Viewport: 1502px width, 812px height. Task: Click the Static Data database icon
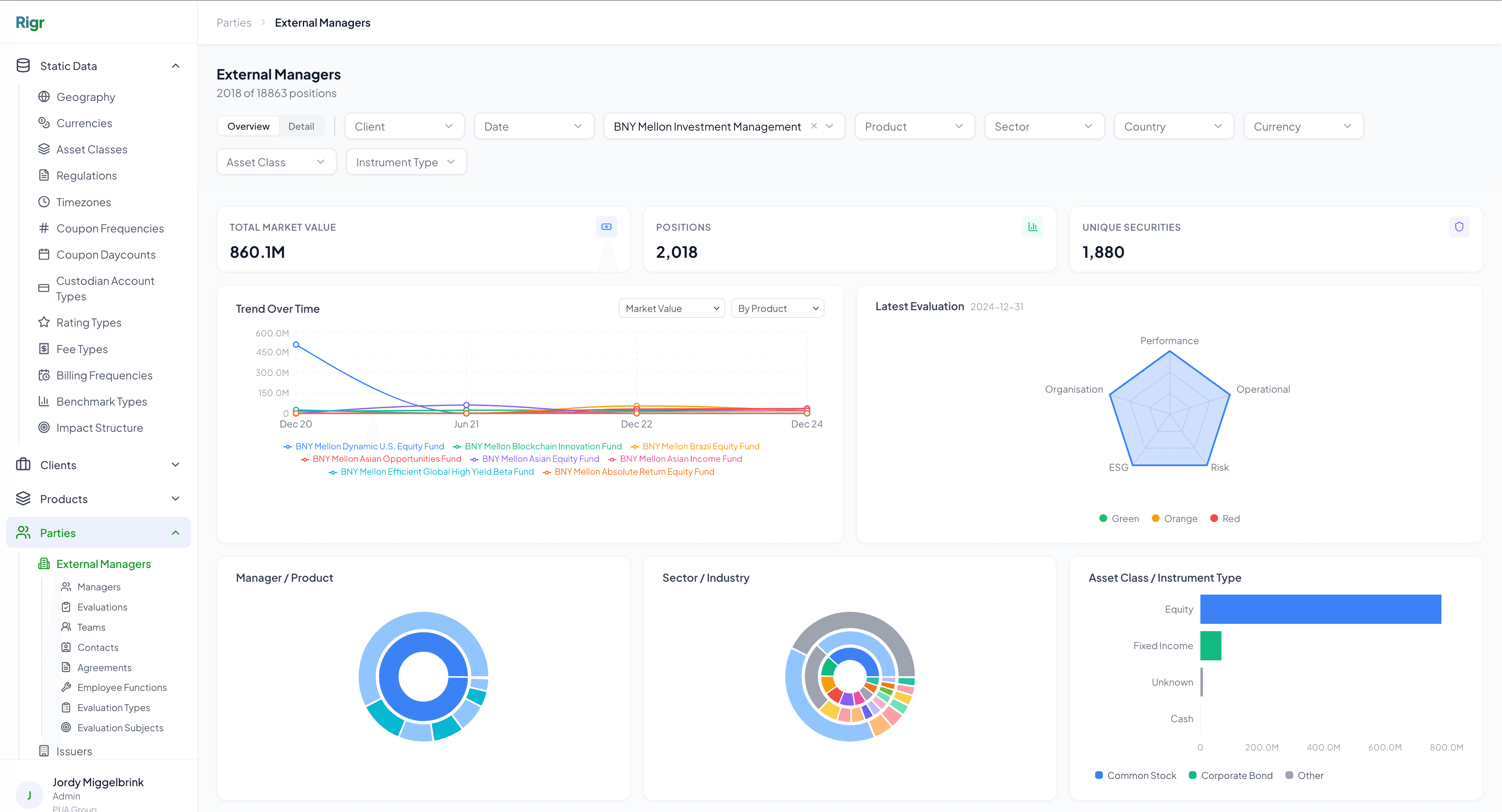tap(23, 66)
